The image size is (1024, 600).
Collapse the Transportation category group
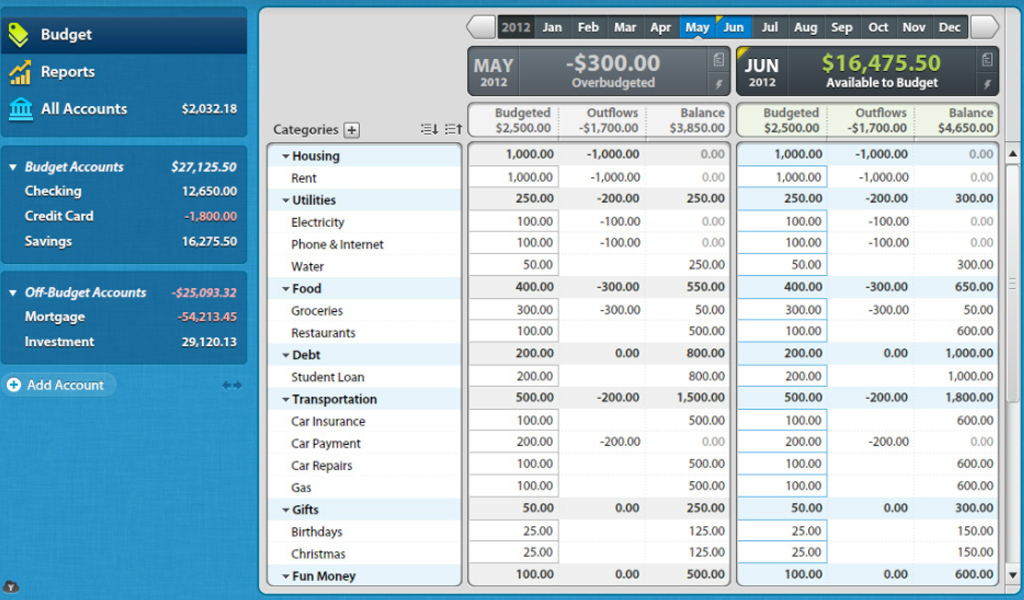click(x=285, y=398)
